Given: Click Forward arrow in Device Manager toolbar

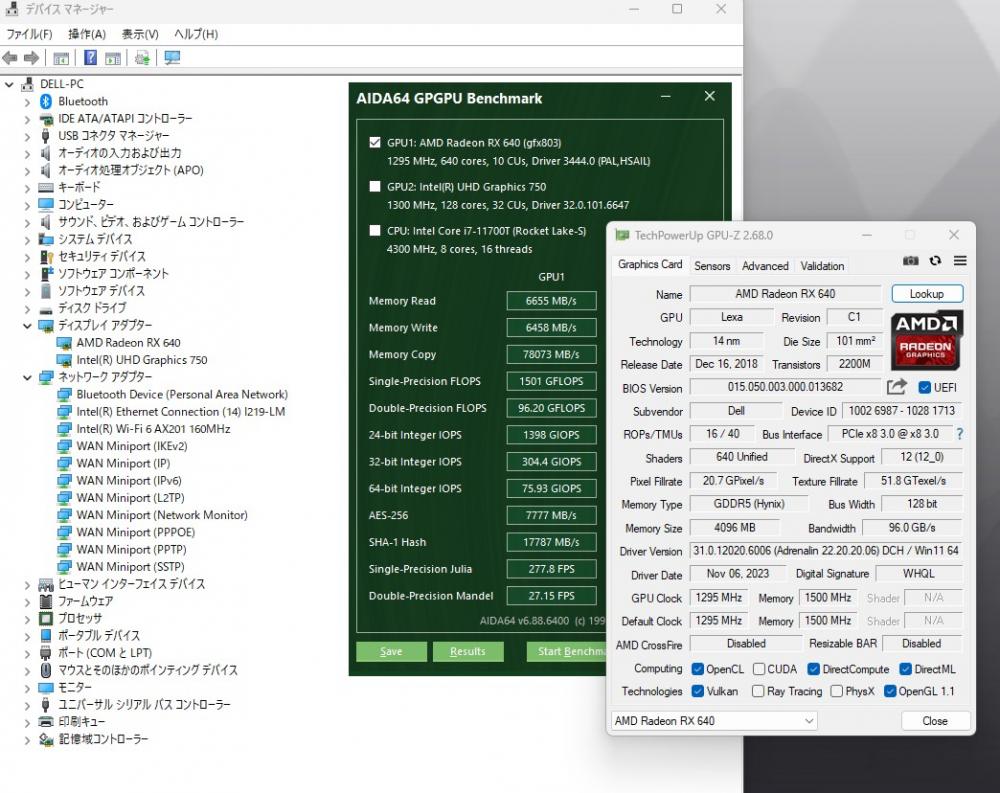Looking at the screenshot, I should [x=31, y=58].
